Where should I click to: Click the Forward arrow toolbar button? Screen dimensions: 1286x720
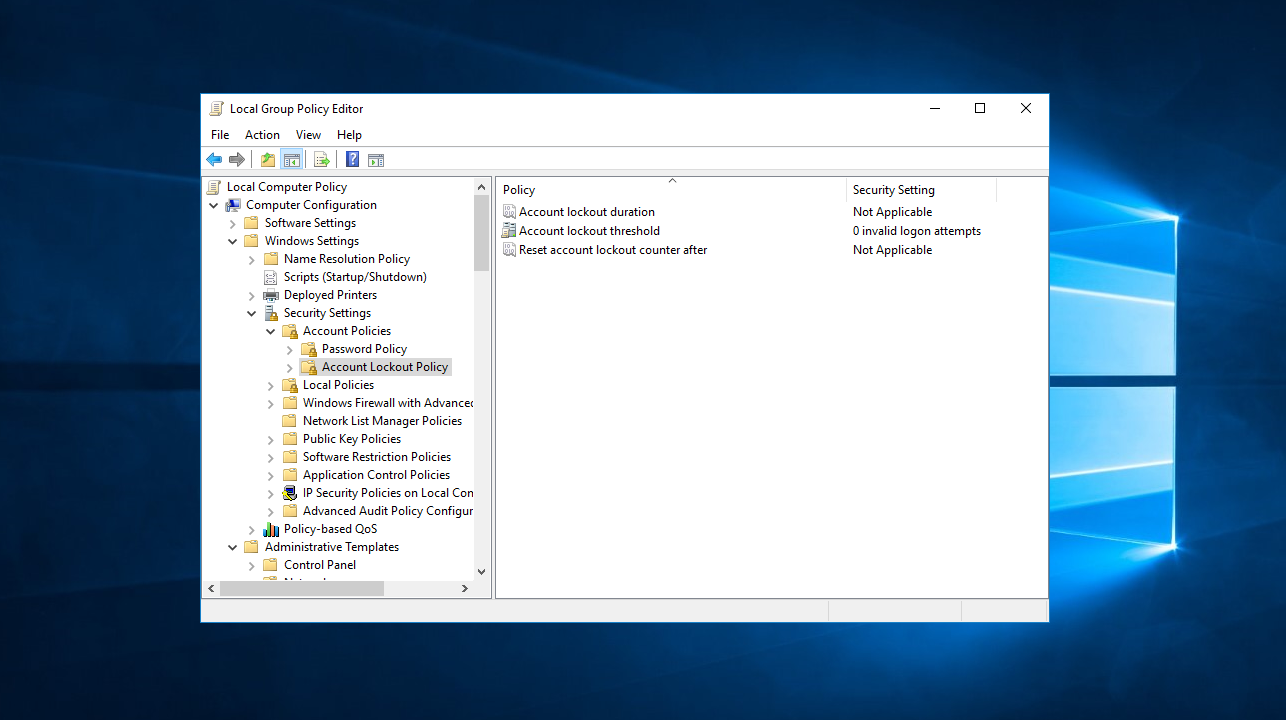[237, 160]
